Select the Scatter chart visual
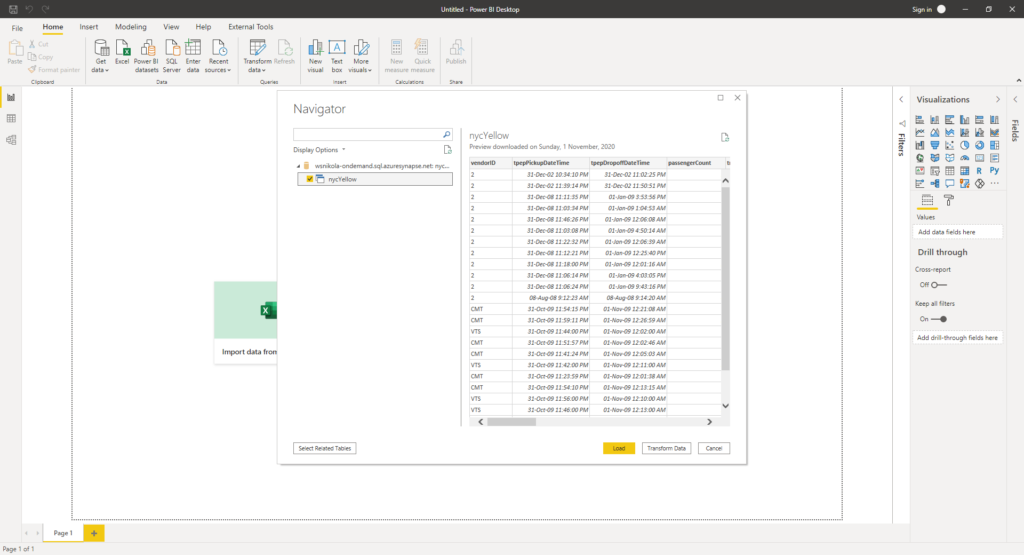 pyautogui.click(x=950, y=145)
